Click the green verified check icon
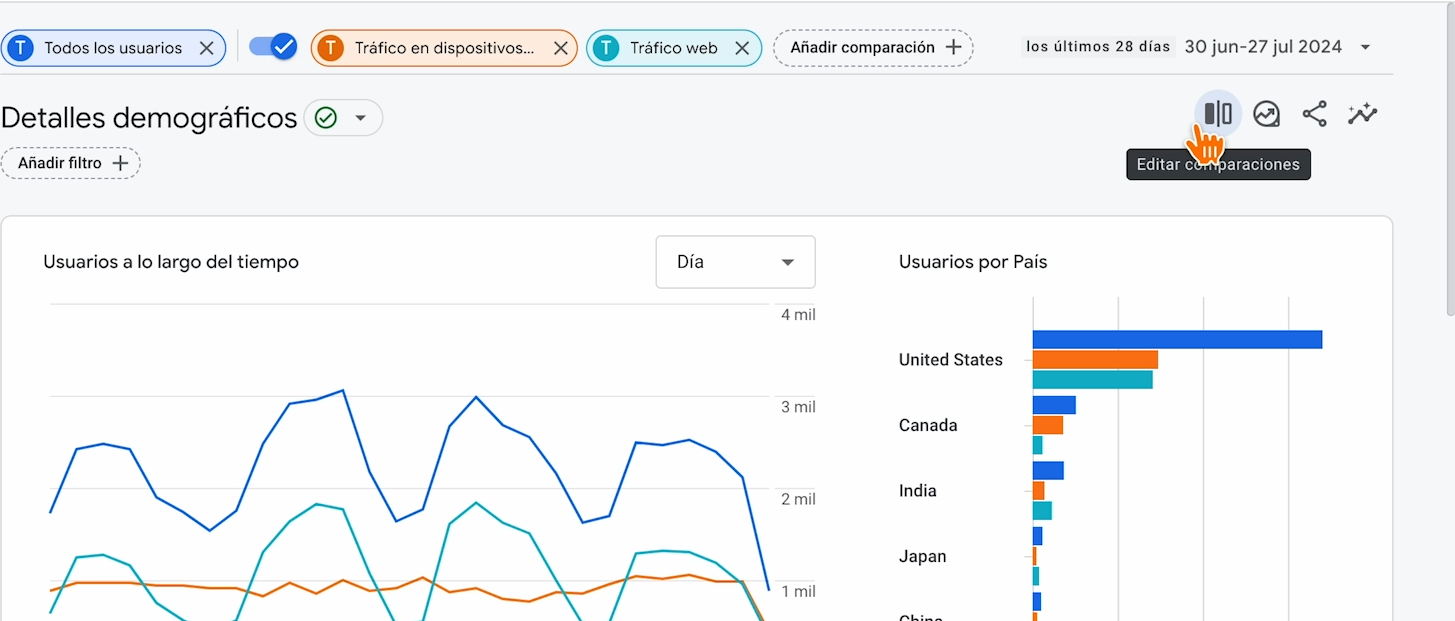 [326, 118]
